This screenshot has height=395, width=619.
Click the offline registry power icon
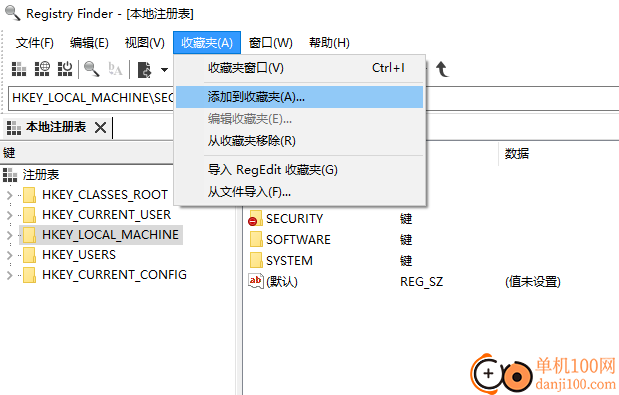(65, 69)
